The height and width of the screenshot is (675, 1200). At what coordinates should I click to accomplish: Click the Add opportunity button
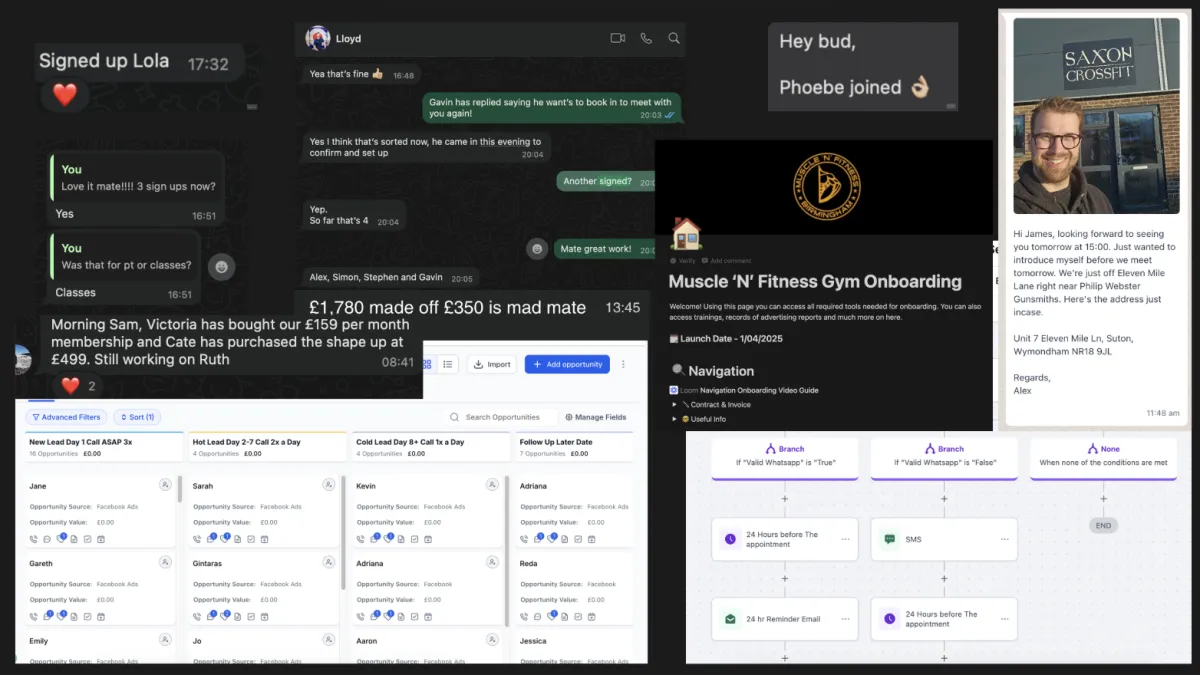tap(567, 364)
